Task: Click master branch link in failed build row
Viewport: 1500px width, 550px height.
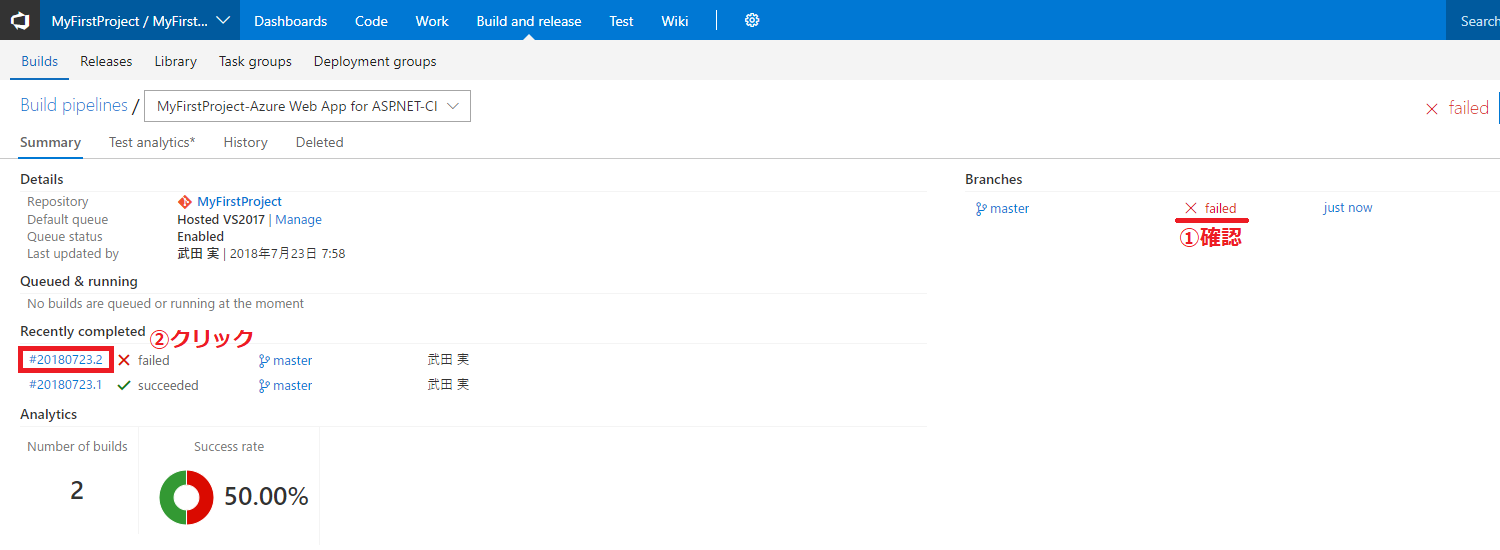Action: (292, 361)
